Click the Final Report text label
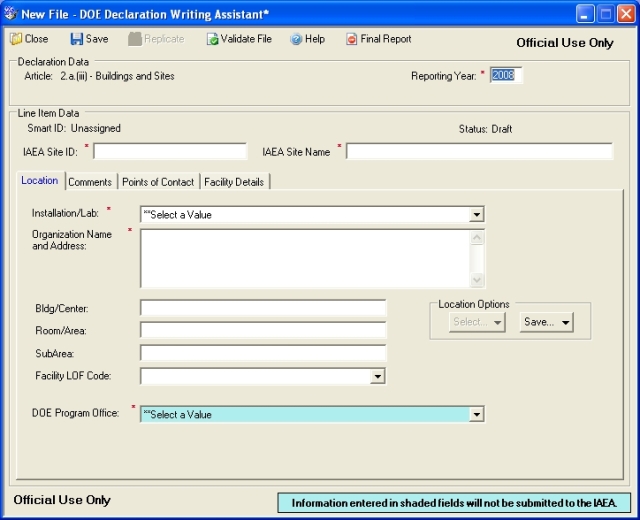The width and height of the screenshot is (640, 520). [386, 39]
